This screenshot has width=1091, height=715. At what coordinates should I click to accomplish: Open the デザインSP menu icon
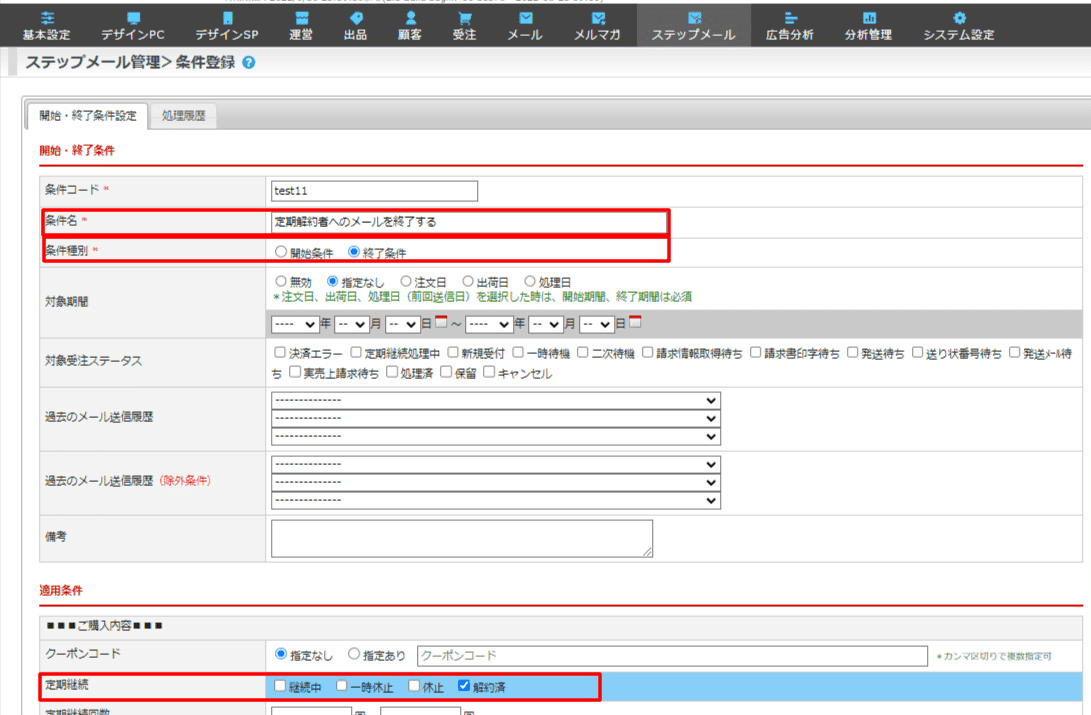coord(227,18)
